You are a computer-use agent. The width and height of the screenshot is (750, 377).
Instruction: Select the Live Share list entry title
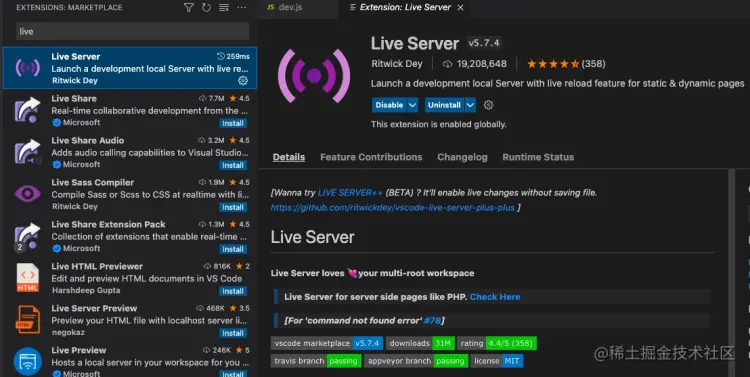click(x=74, y=99)
